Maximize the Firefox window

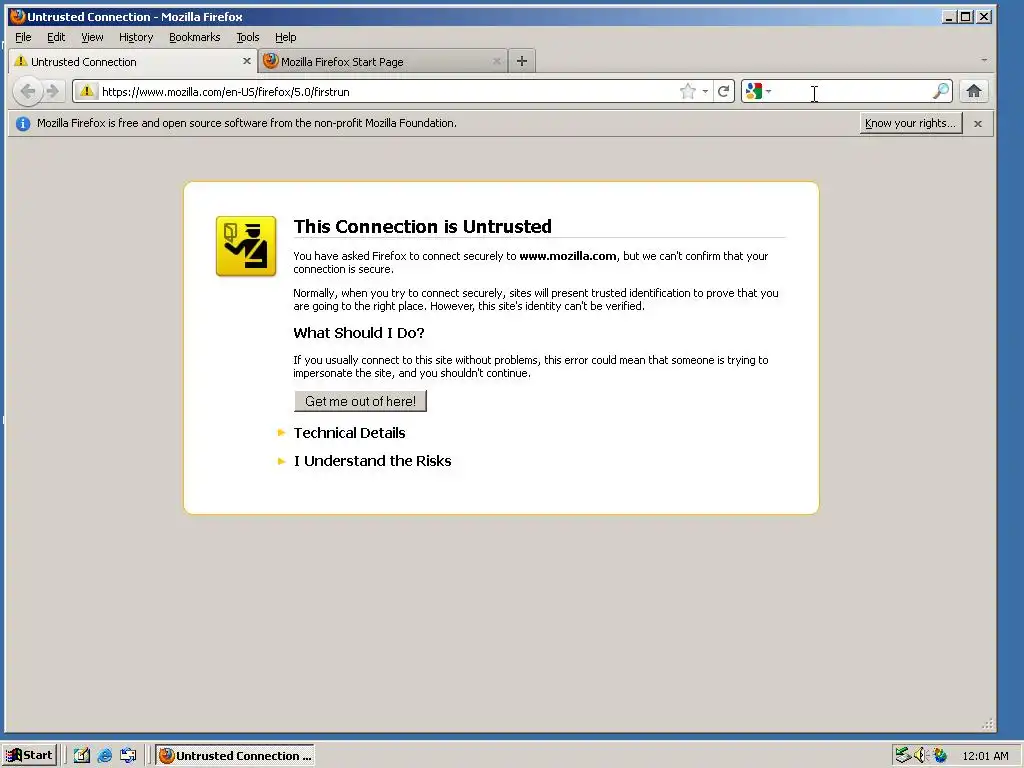click(967, 17)
